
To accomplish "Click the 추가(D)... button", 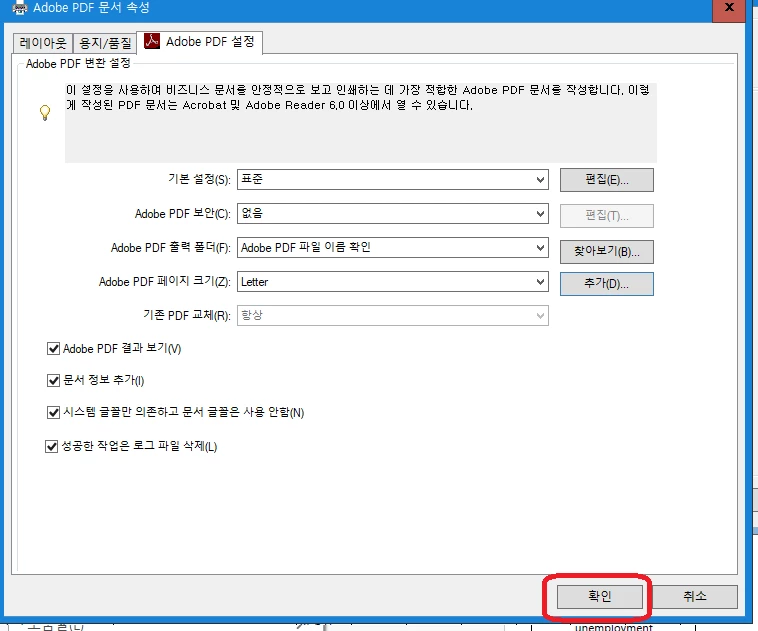I will coord(607,283).
